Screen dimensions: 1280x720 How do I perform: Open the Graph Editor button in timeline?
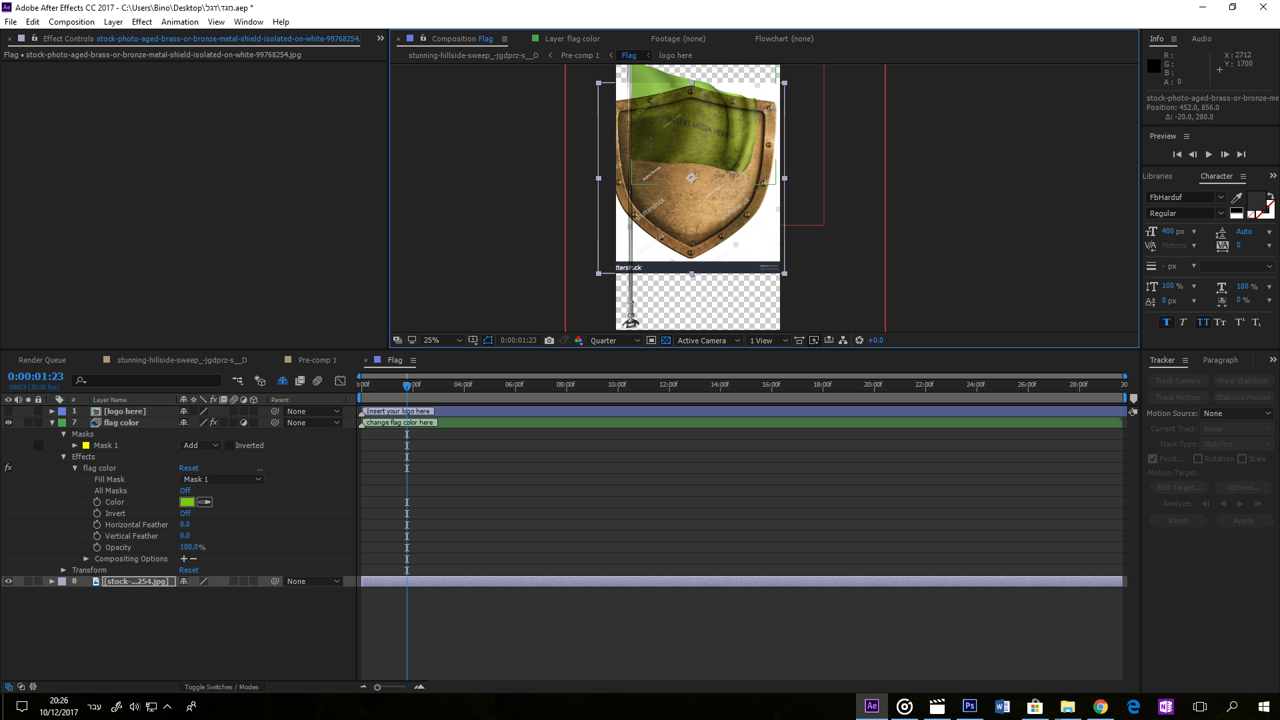coord(340,381)
